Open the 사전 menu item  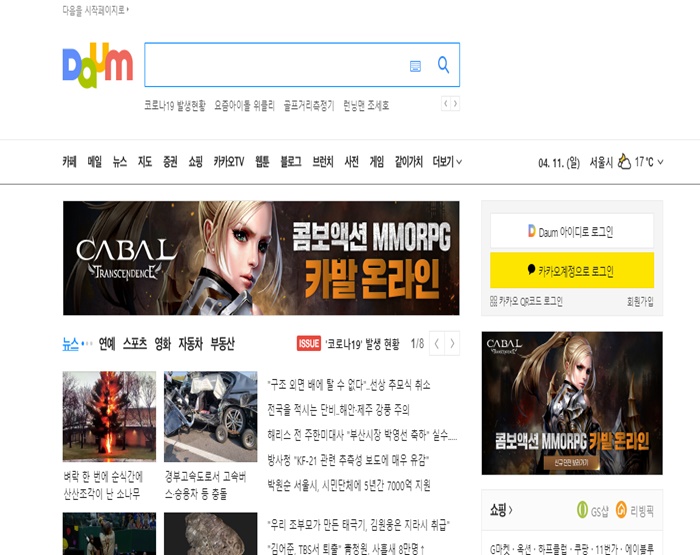[x=351, y=162]
